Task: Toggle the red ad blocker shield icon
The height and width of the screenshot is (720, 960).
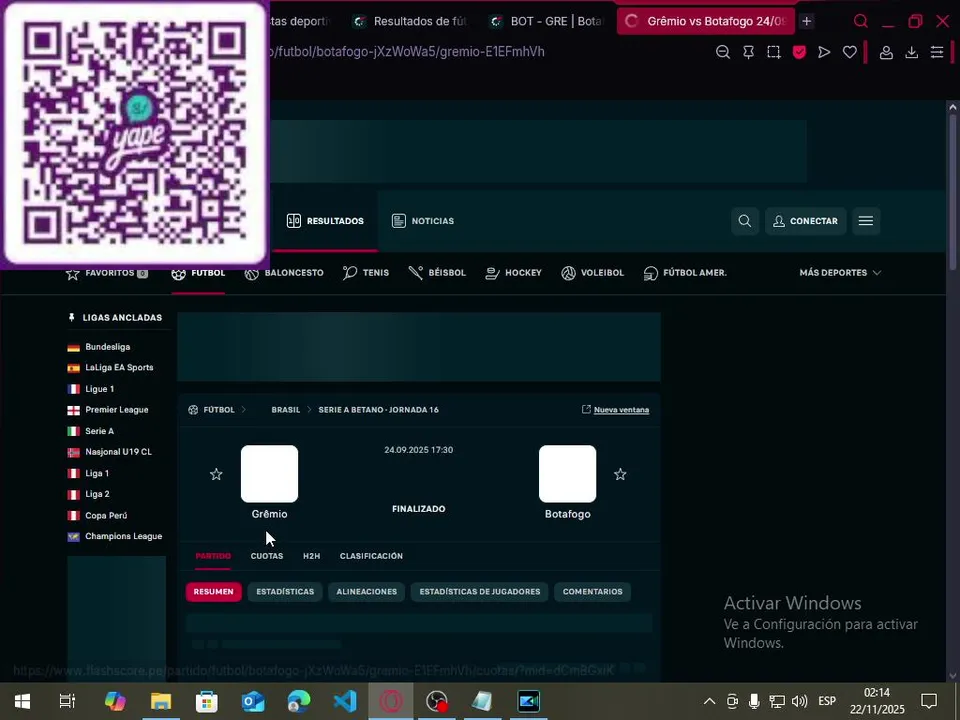Action: (x=799, y=52)
